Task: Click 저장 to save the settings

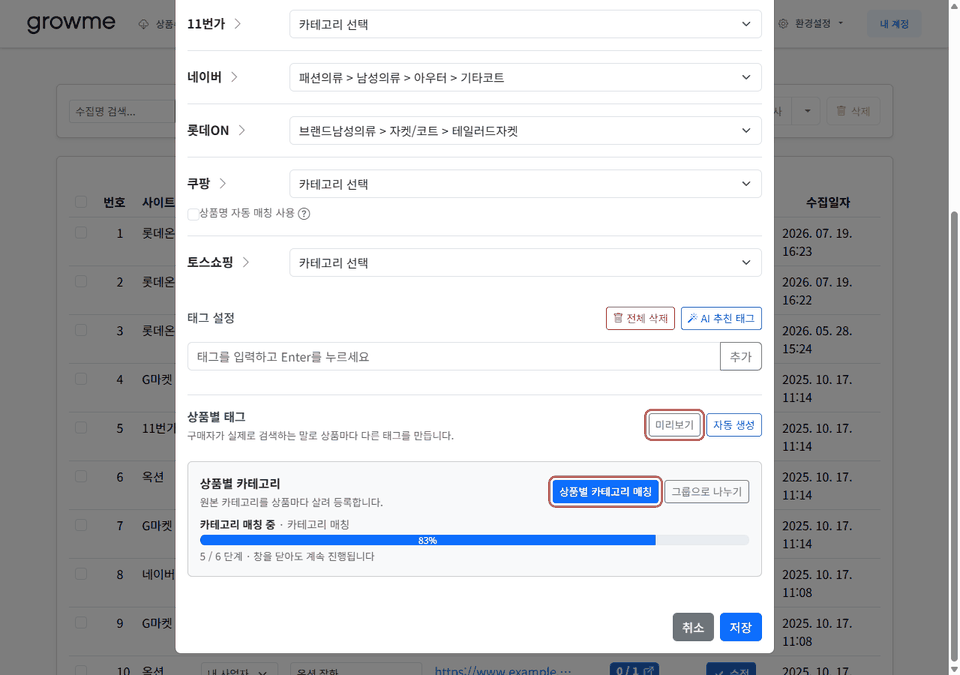Action: pos(740,627)
